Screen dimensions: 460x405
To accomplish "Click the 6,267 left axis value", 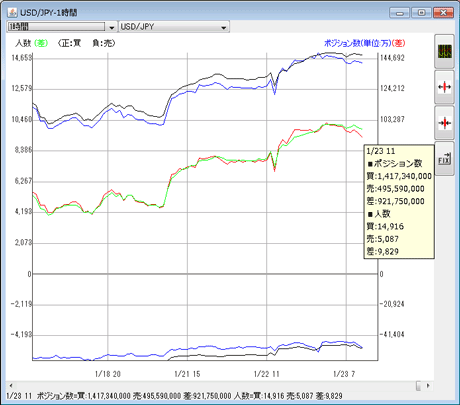I will 23,181.
